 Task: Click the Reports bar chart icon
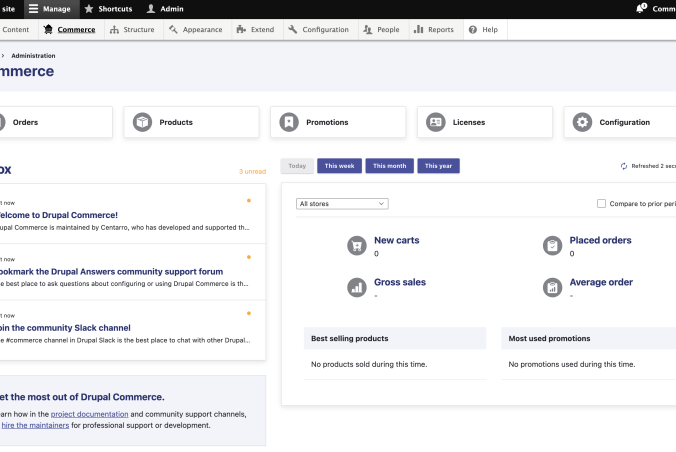(x=418, y=29)
